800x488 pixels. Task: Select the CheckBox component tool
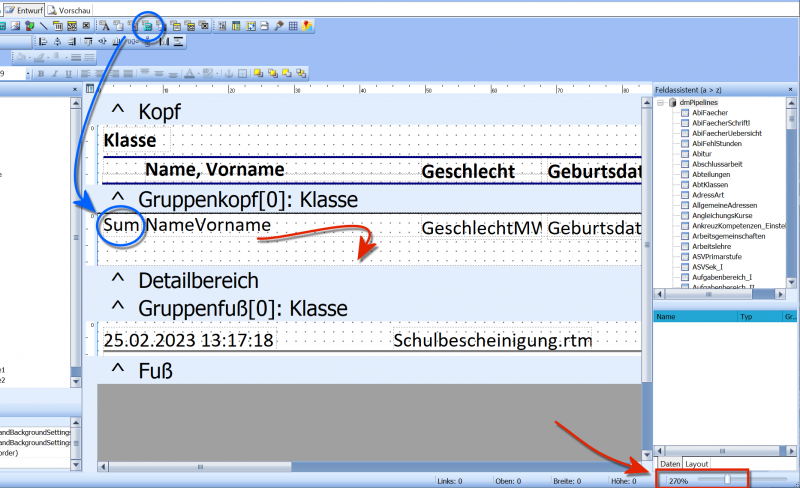pos(86,26)
